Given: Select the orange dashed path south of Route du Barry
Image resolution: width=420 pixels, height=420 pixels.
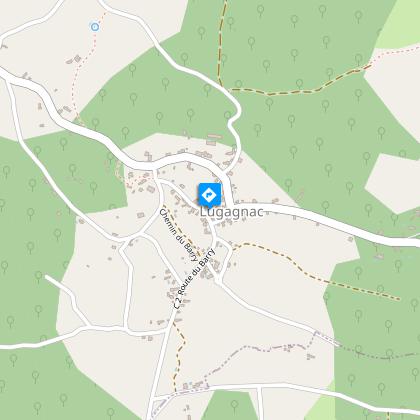Looking at the screenshot, I should click(x=179, y=353).
